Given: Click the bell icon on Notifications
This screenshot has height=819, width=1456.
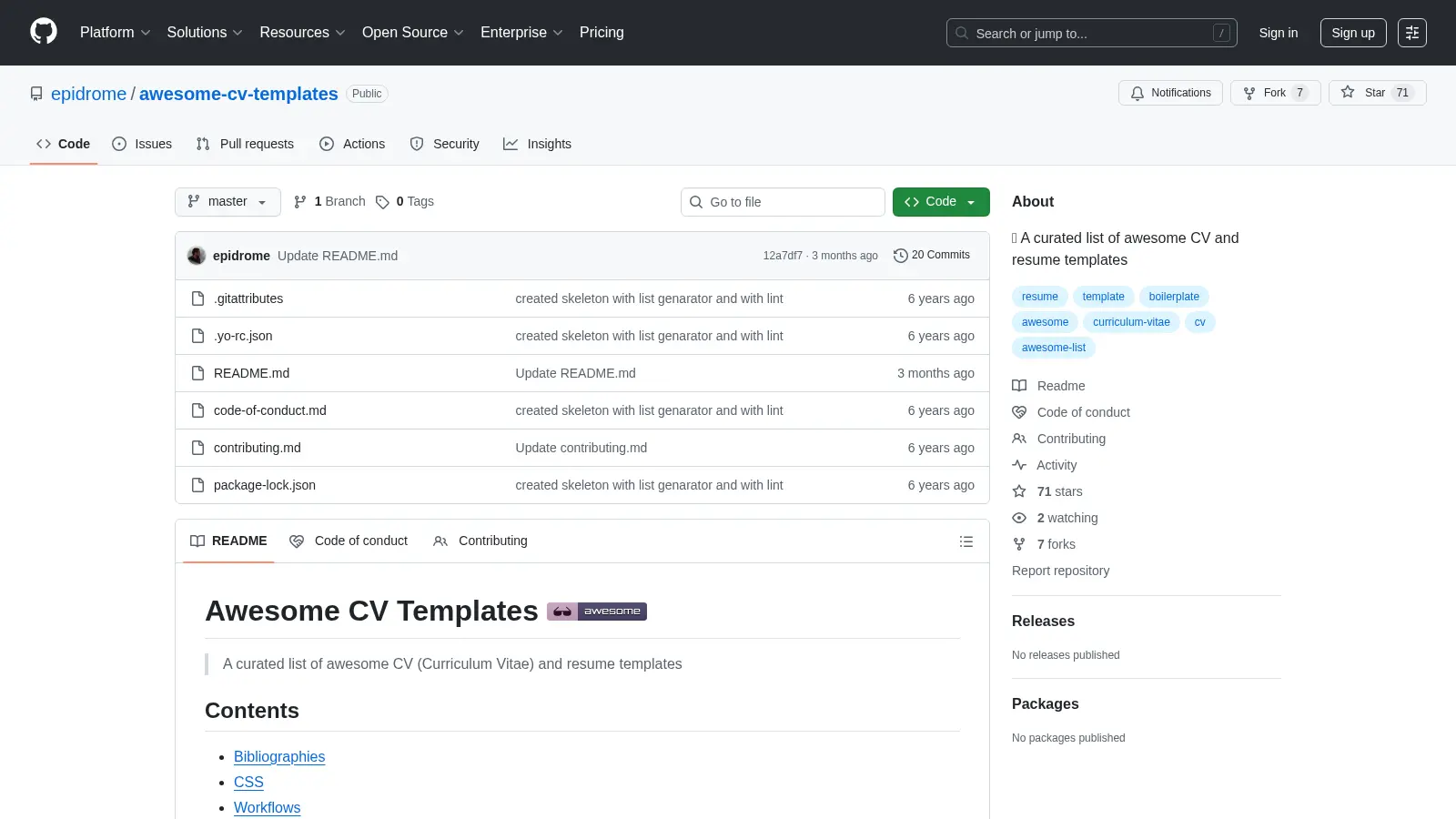Looking at the screenshot, I should tap(1137, 93).
